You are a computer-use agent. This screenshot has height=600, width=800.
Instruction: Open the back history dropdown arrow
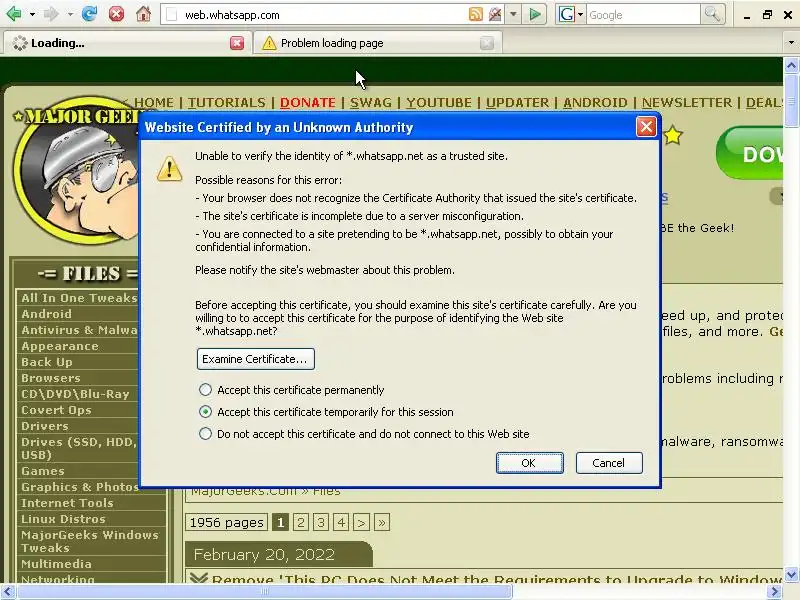click(x=32, y=14)
